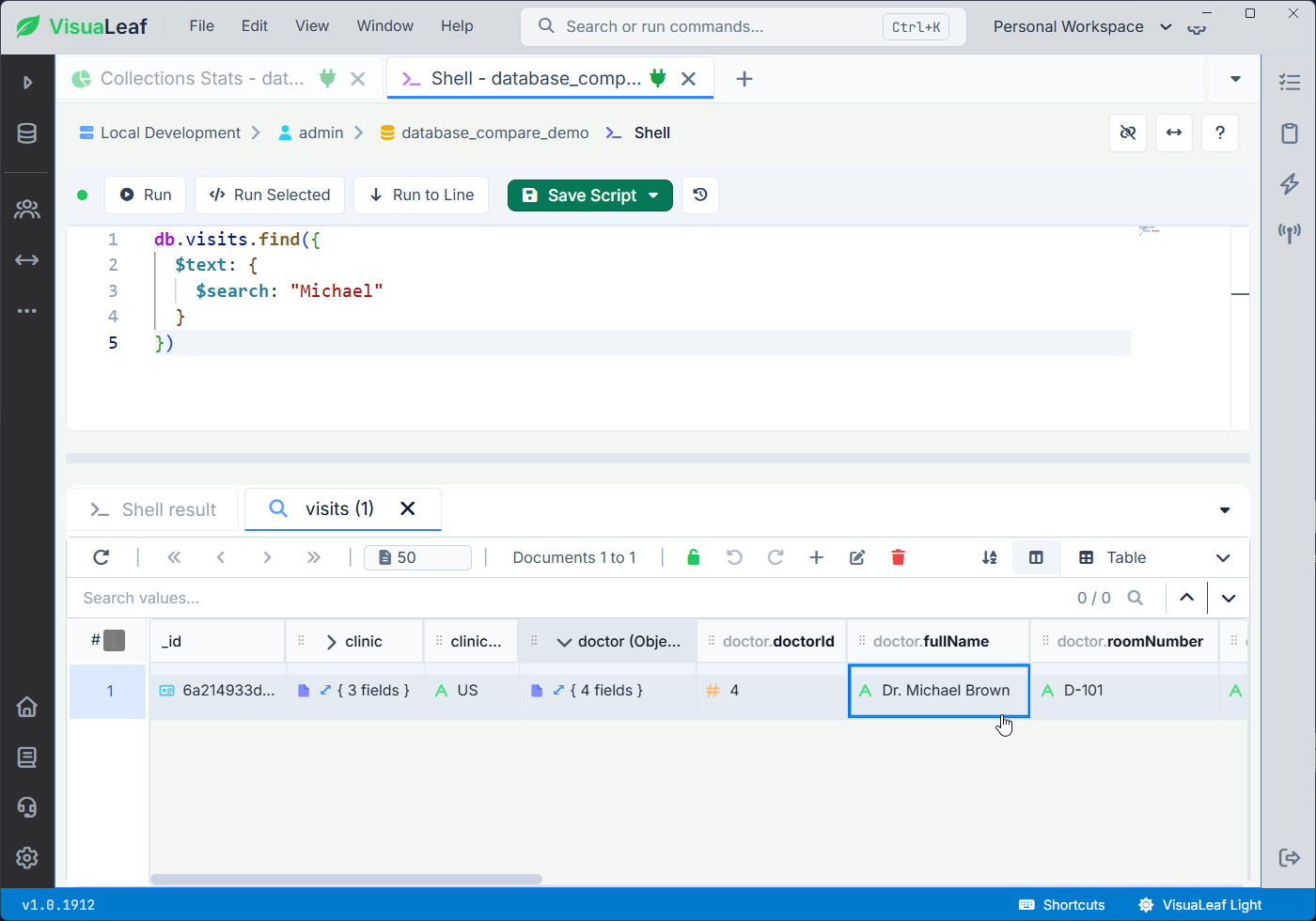The height and width of the screenshot is (921, 1316).
Task: Open the more options ellipsis in sidebar
Action: [x=27, y=310]
